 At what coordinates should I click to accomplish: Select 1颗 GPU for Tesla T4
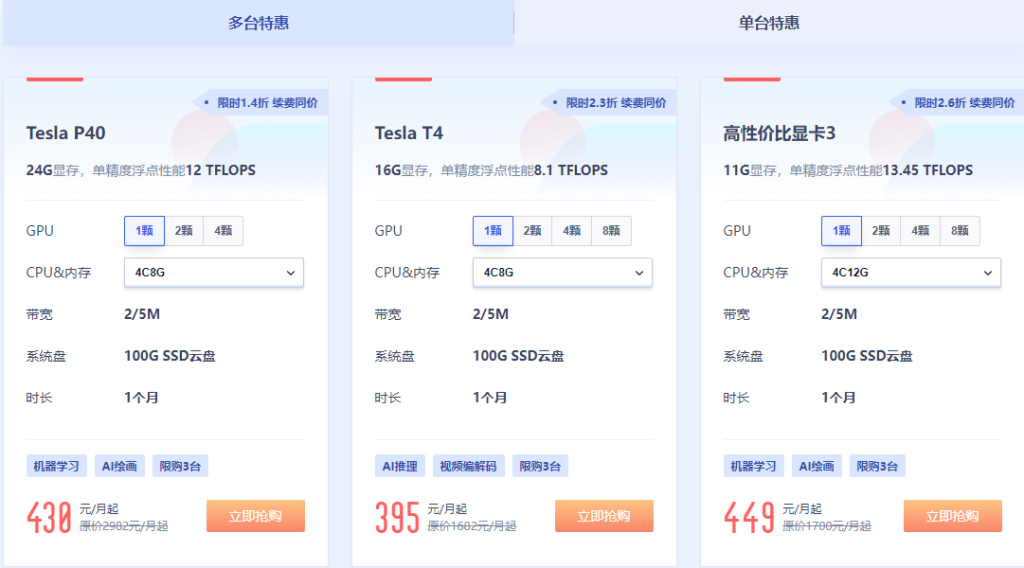(493, 231)
